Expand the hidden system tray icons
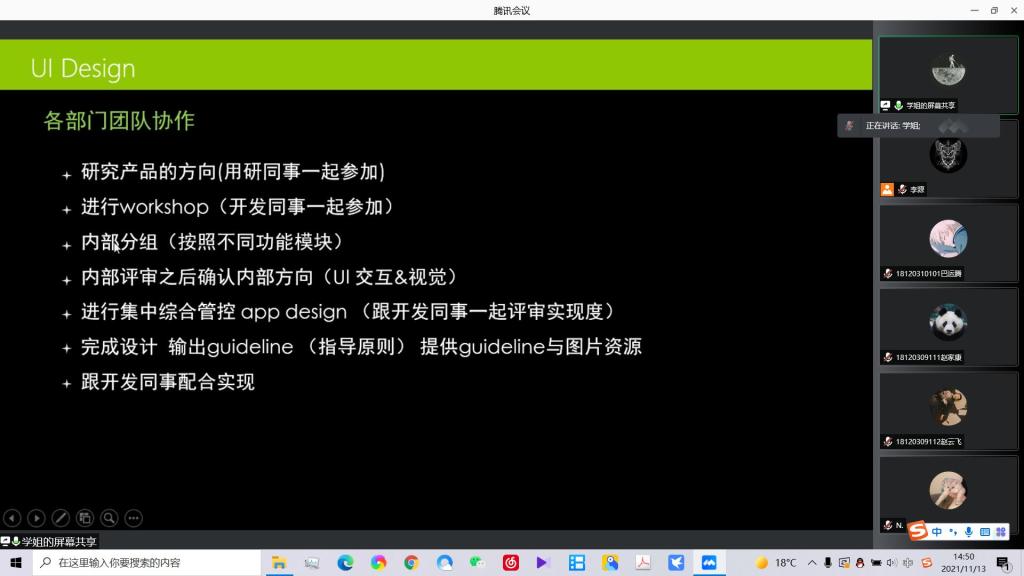The width and height of the screenshot is (1024, 576). pyautogui.click(x=812, y=563)
